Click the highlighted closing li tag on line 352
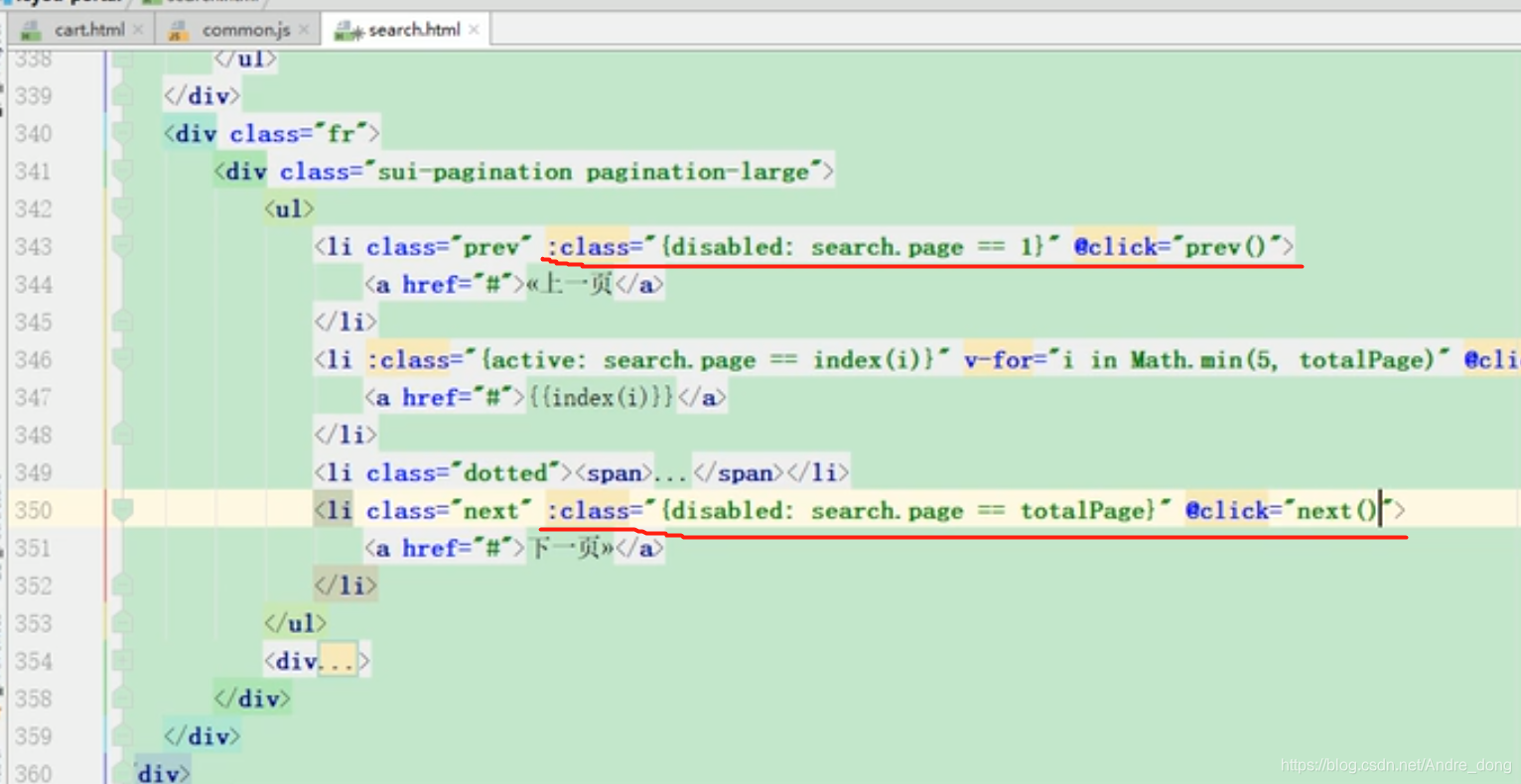The image size is (1521, 784). pos(346,586)
